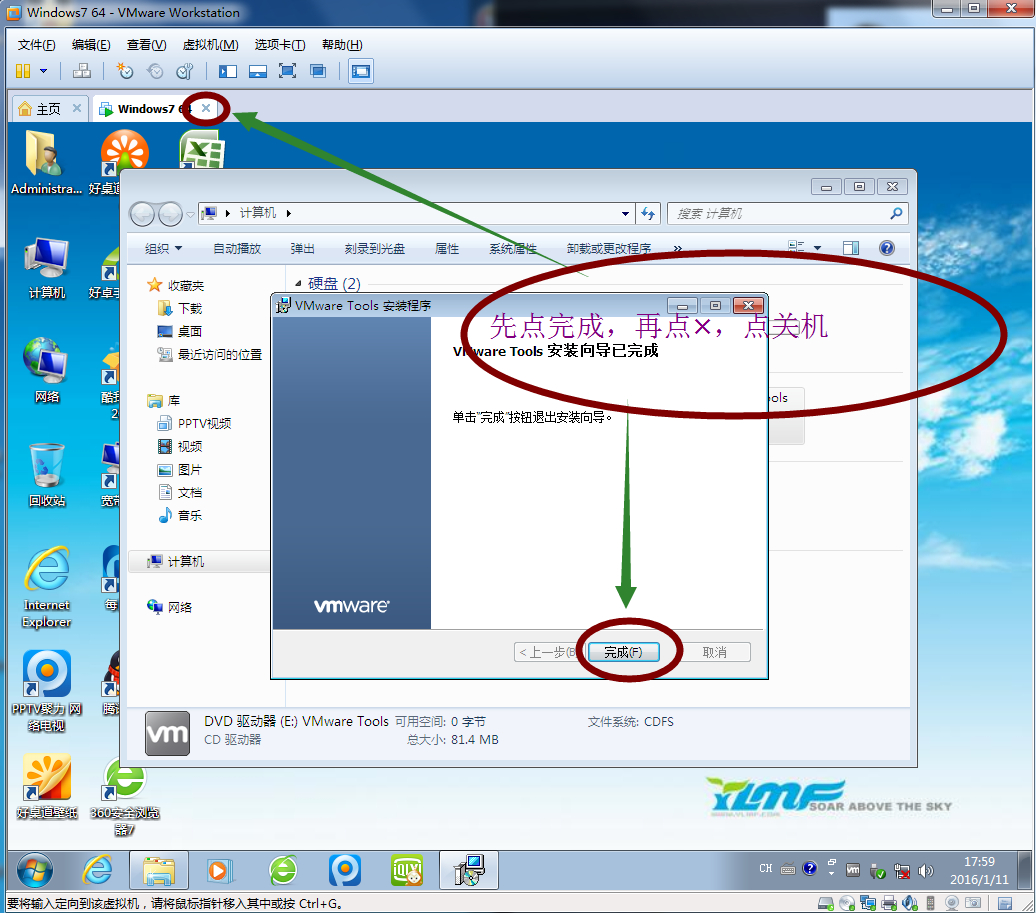Select 库 in navigation pane
Screen dimensions: 1036x913
click(x=164, y=400)
